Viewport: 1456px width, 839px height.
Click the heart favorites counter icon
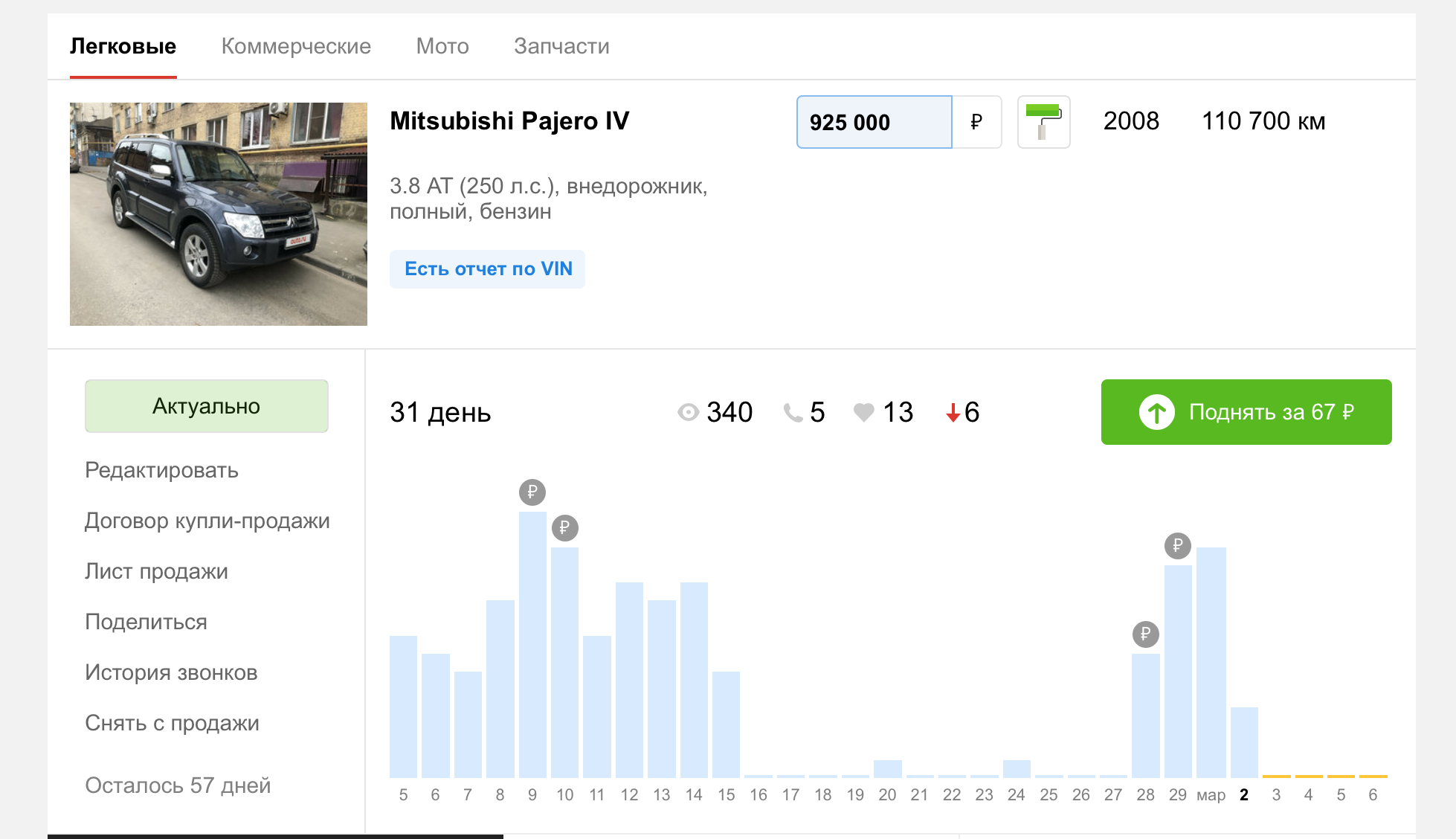863,412
